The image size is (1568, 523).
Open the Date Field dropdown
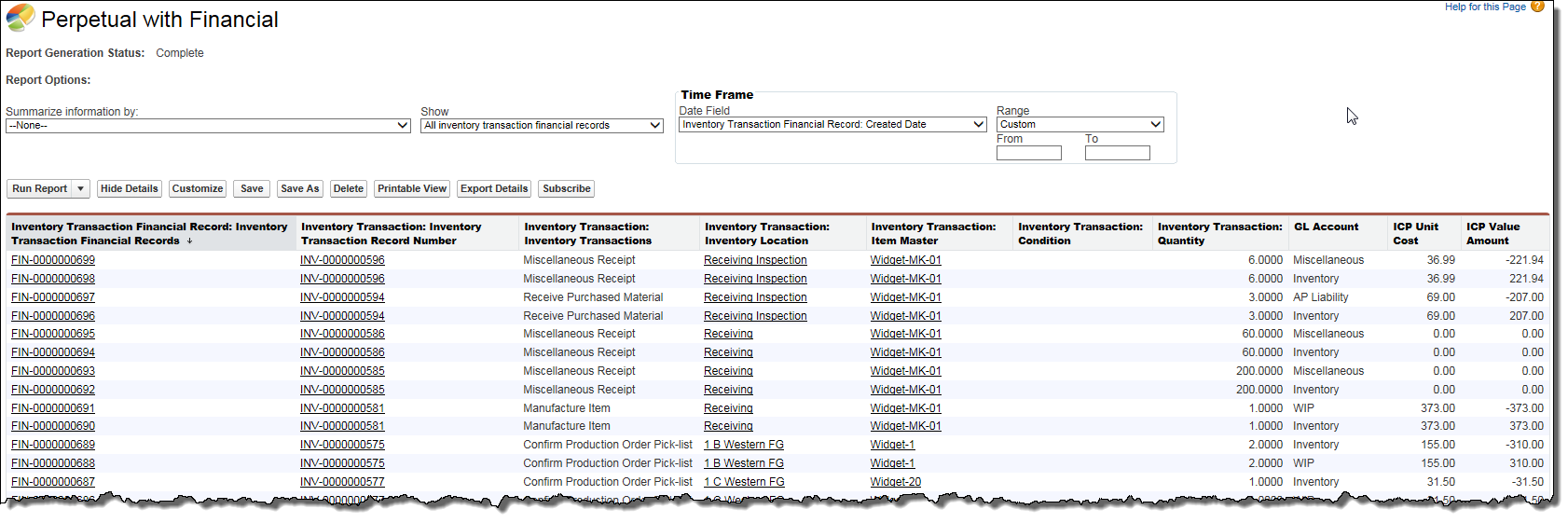click(832, 125)
